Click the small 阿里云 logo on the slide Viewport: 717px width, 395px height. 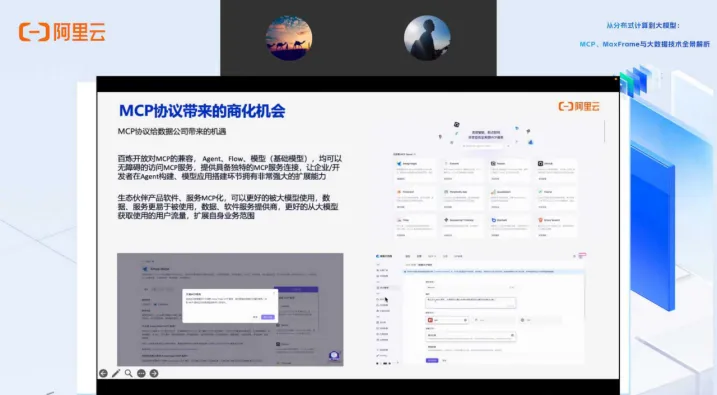coord(579,107)
